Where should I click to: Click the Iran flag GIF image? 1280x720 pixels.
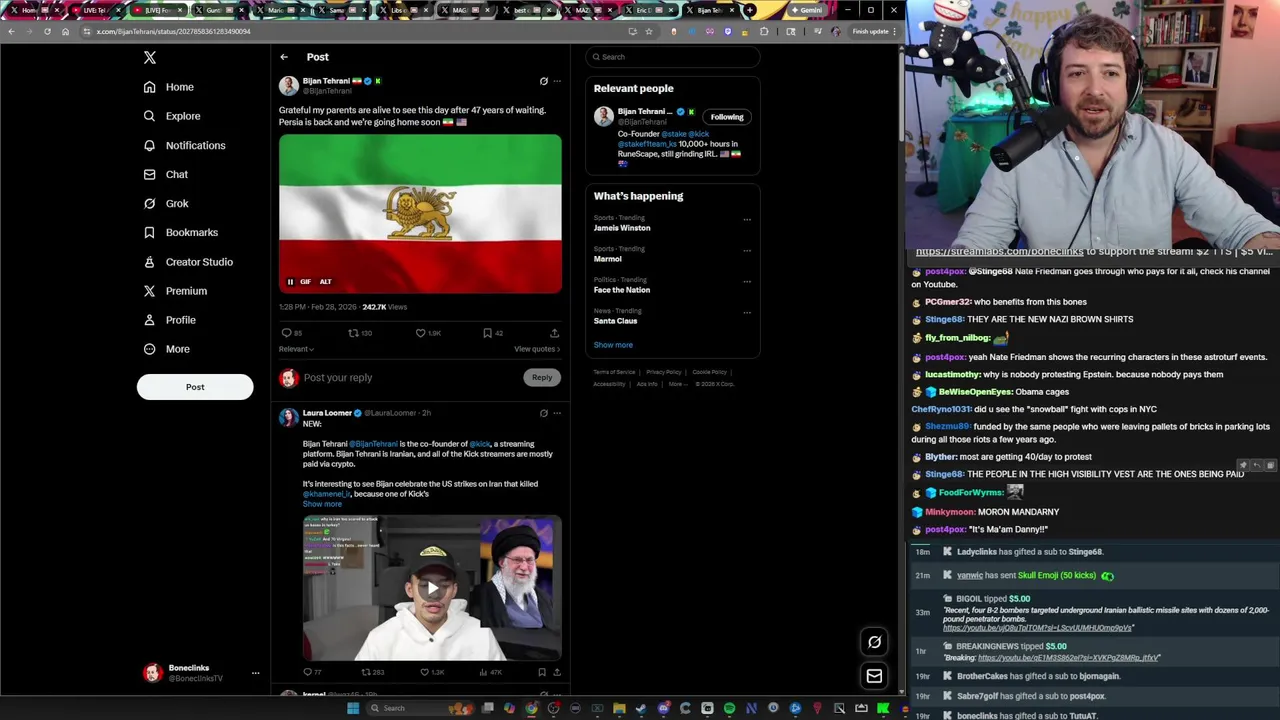click(420, 214)
